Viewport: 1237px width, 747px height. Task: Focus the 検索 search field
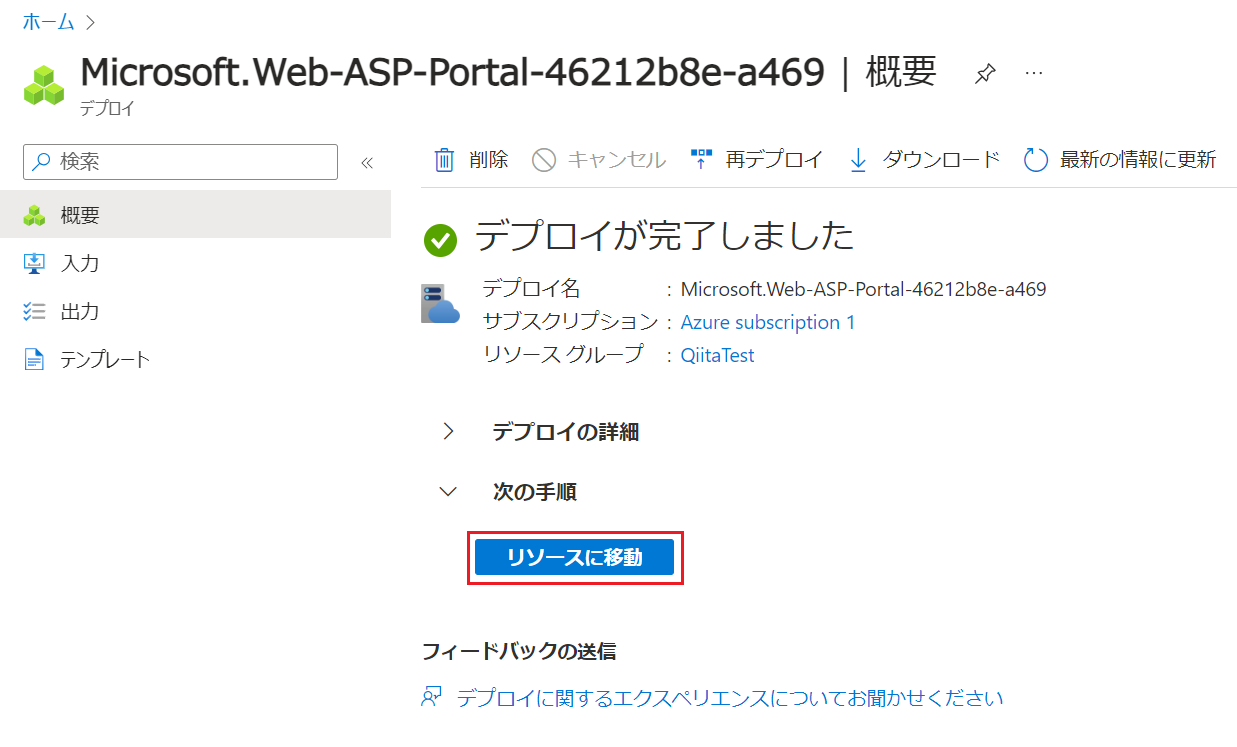[180, 161]
